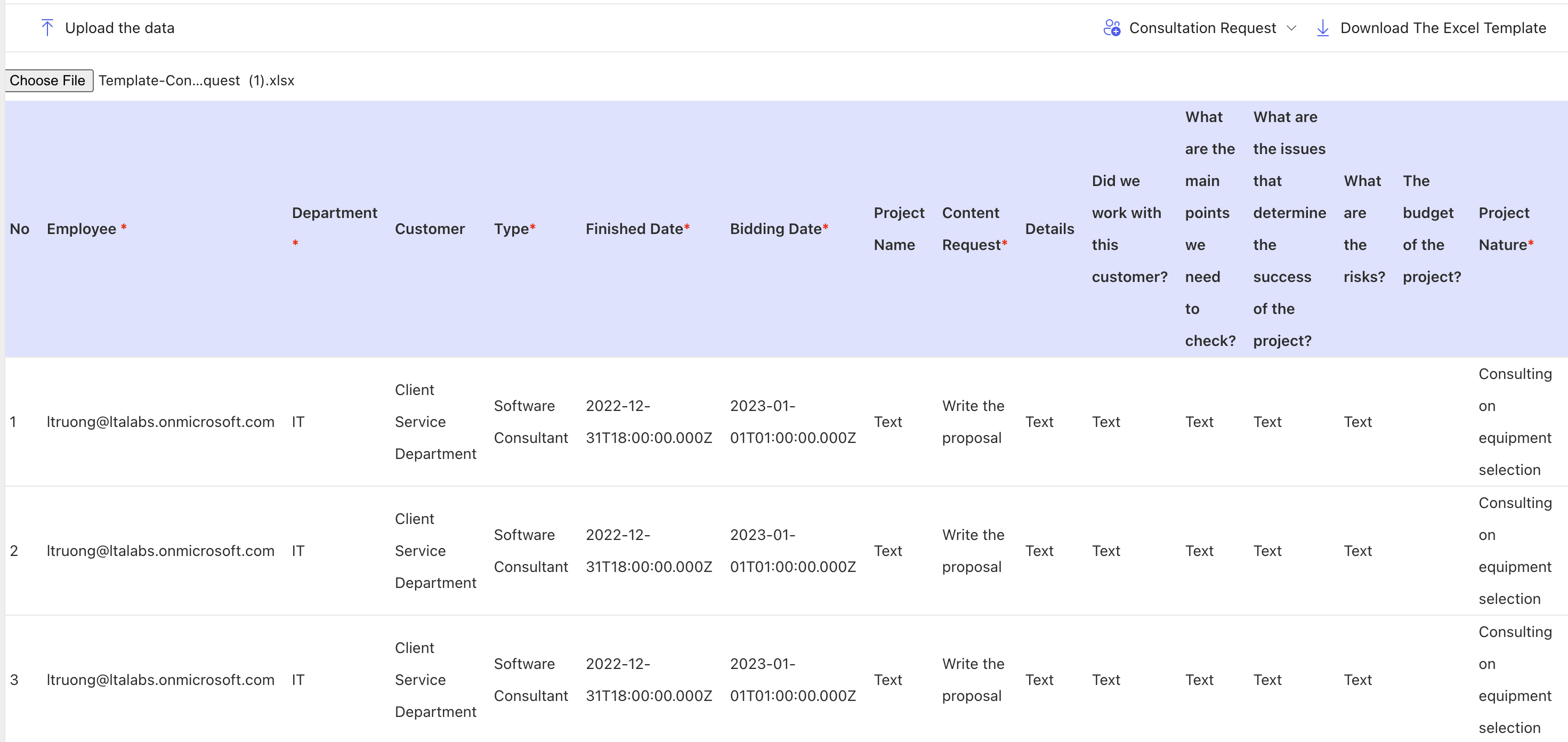
Task: Click the Upload the data label
Action: tap(119, 27)
